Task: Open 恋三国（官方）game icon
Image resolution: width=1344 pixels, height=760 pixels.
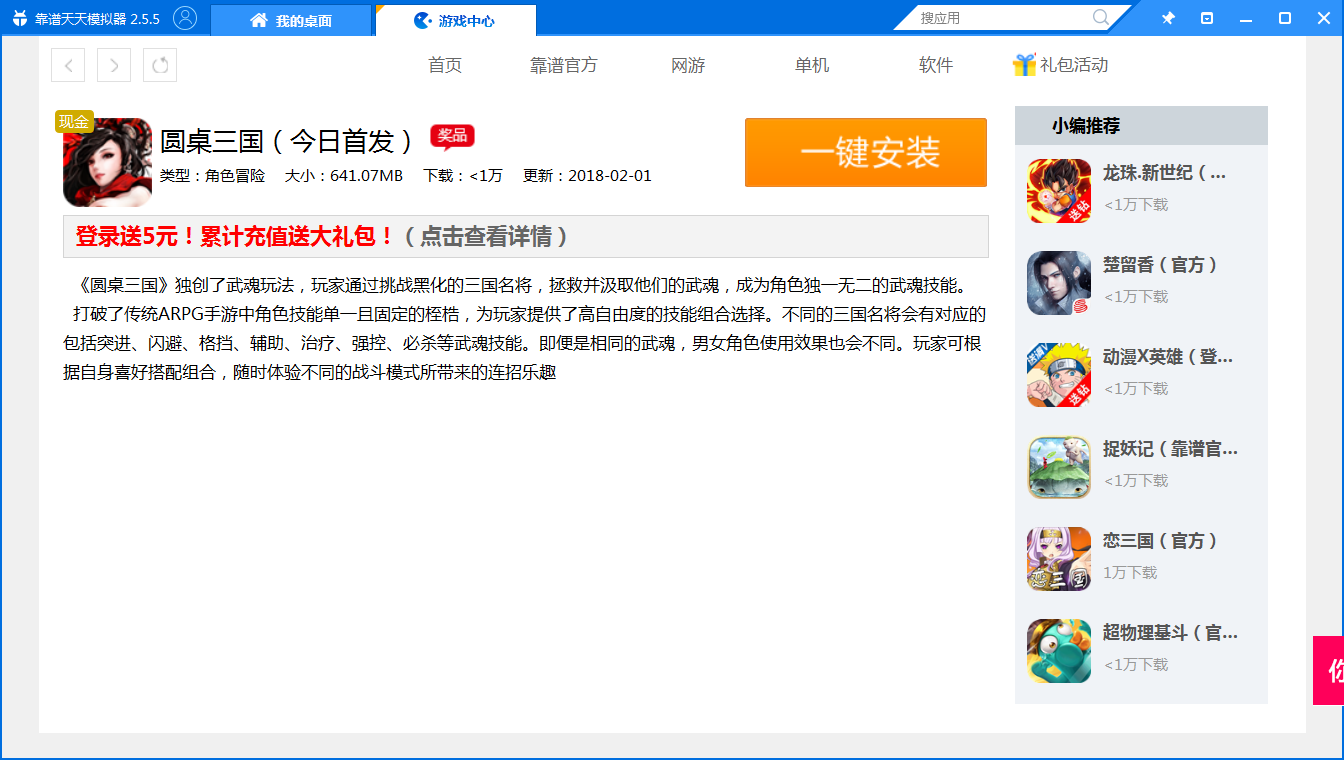Action: coord(1059,559)
